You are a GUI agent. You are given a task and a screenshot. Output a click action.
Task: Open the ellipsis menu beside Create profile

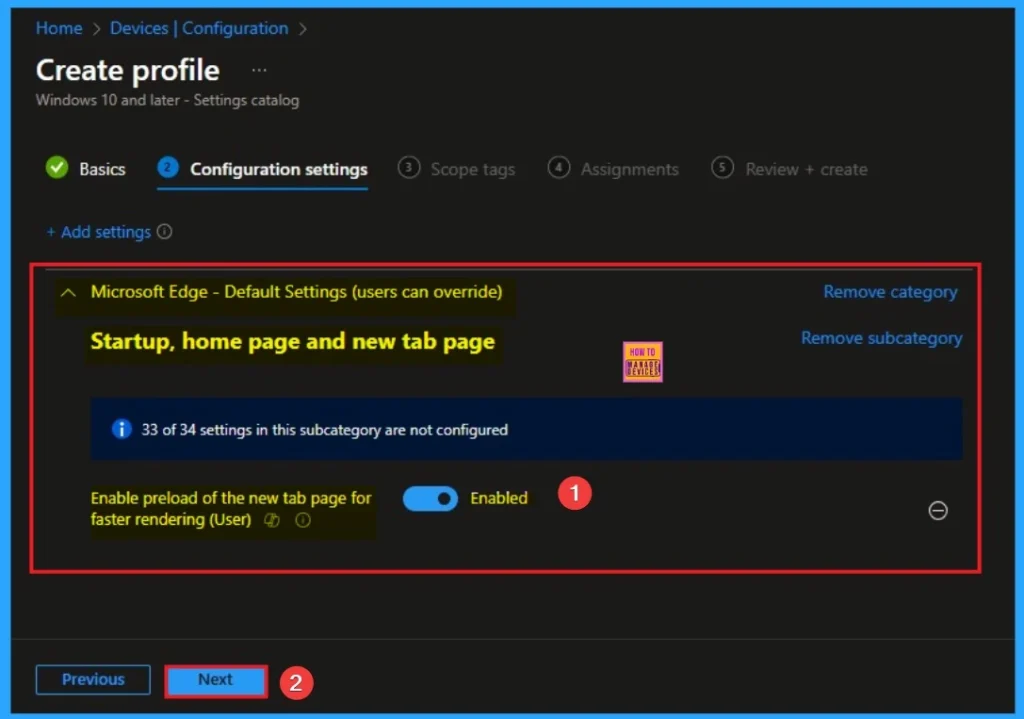pos(259,70)
